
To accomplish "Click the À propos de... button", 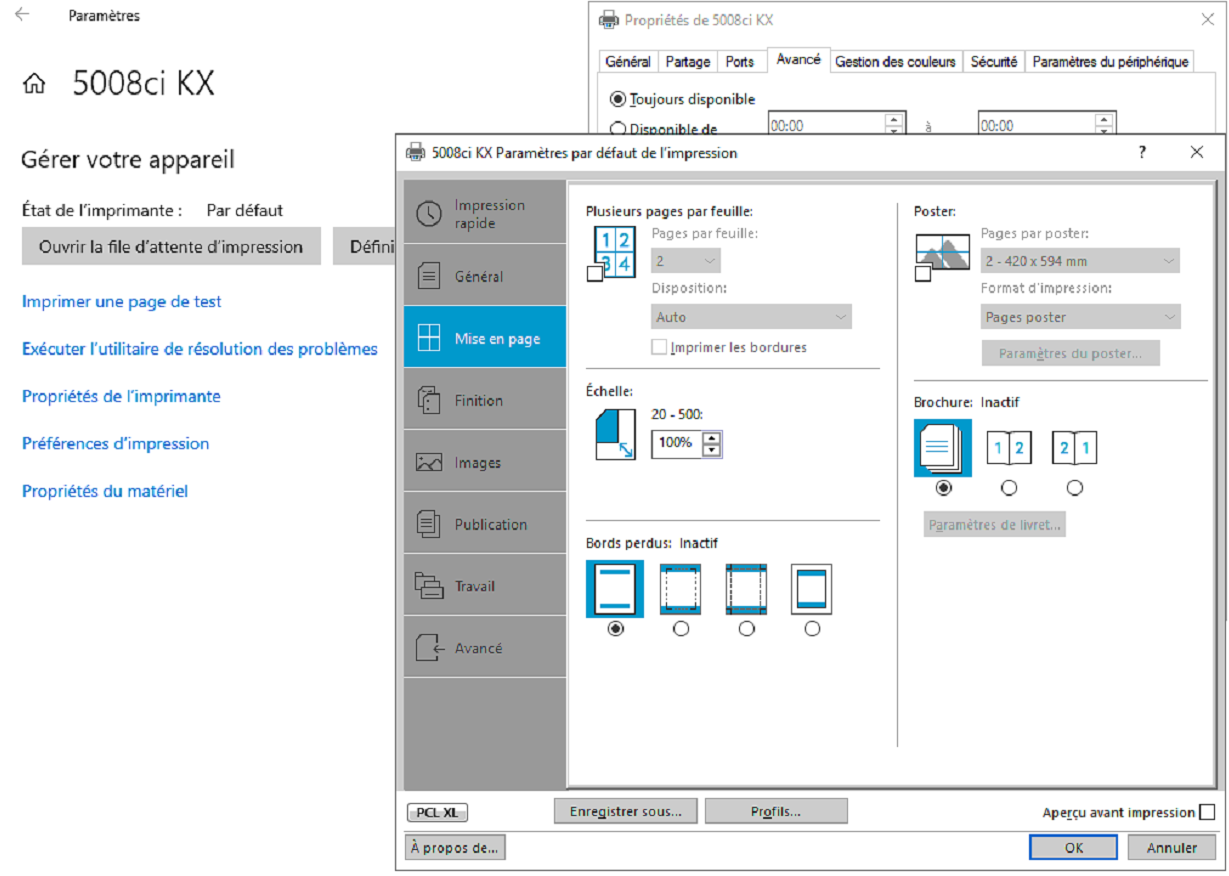I will tap(456, 847).
